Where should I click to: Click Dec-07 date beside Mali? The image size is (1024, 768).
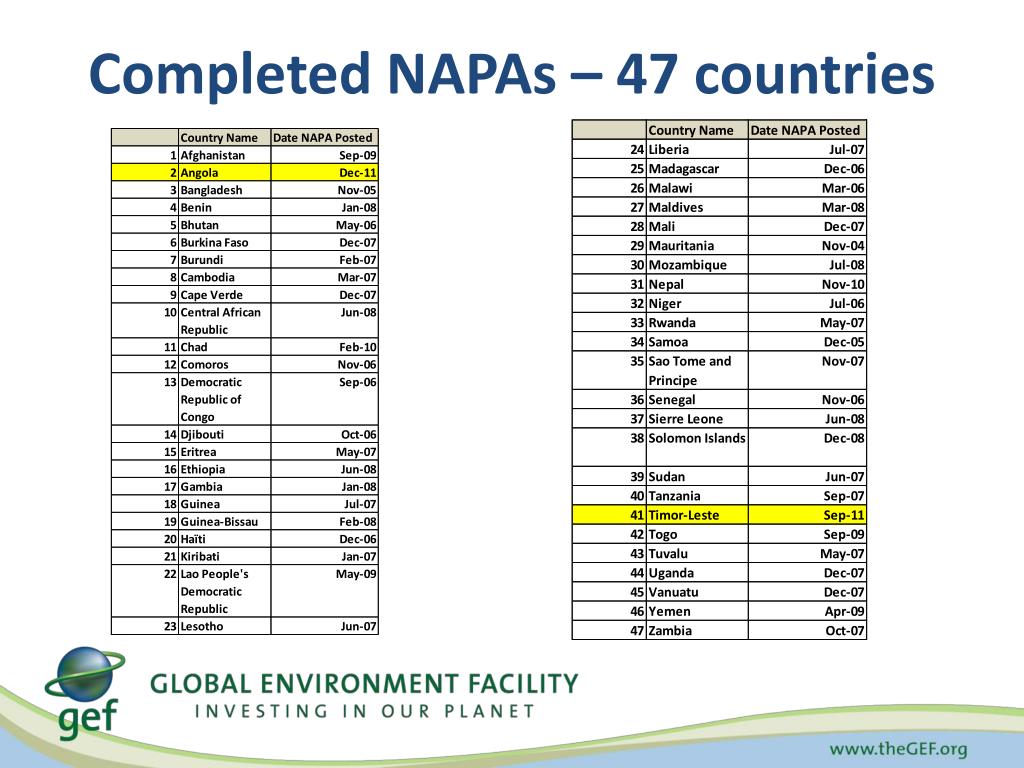[807, 227]
